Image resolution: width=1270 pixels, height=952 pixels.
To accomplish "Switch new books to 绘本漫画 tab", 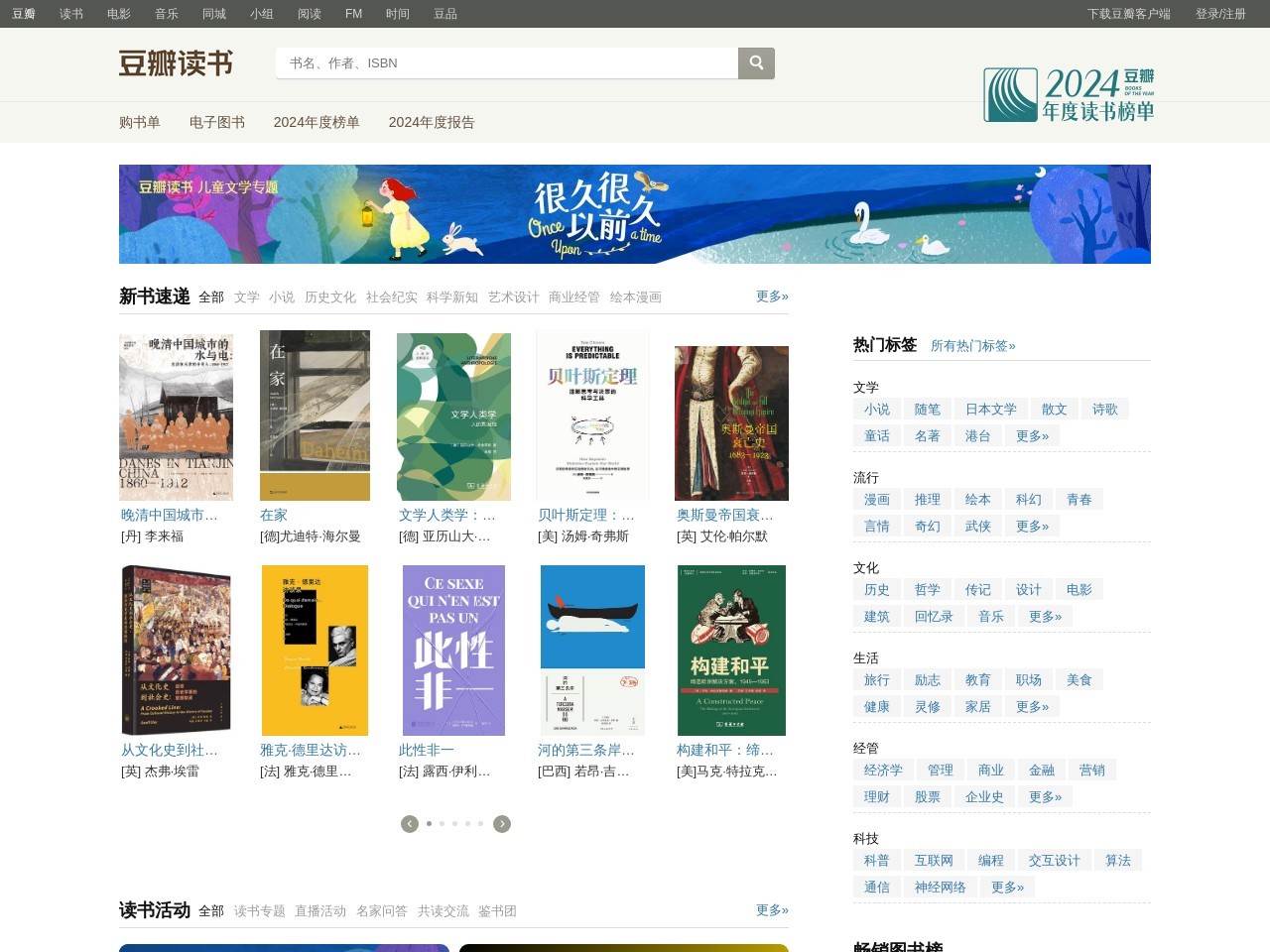I will (x=636, y=297).
